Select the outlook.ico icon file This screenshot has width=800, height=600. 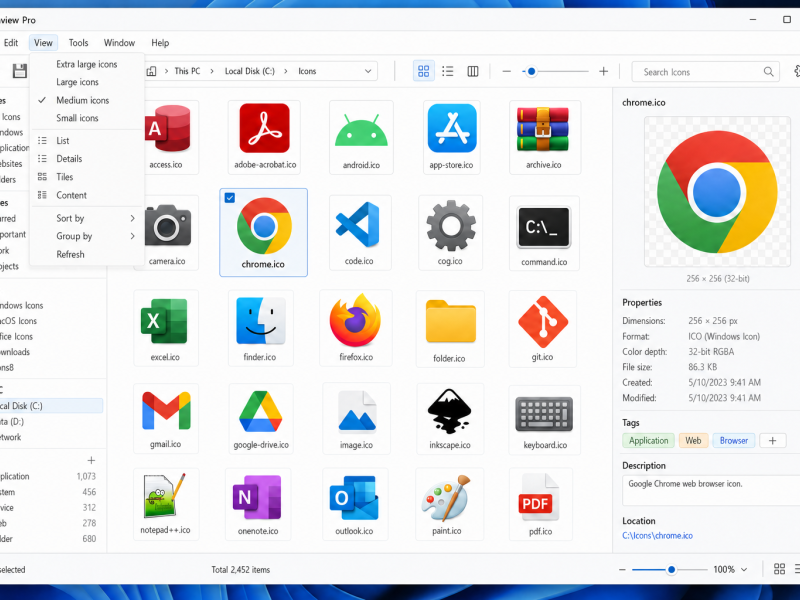tap(355, 504)
